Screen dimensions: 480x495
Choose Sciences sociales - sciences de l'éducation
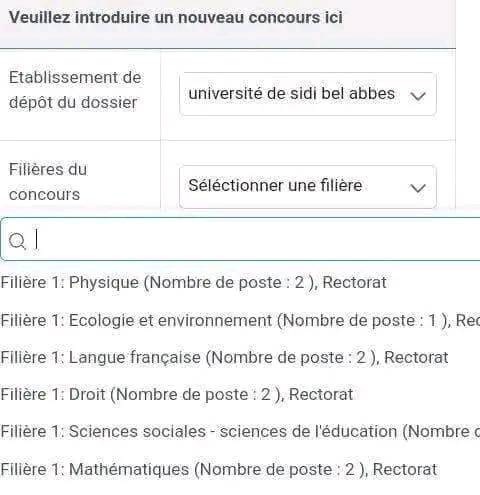pos(240,432)
